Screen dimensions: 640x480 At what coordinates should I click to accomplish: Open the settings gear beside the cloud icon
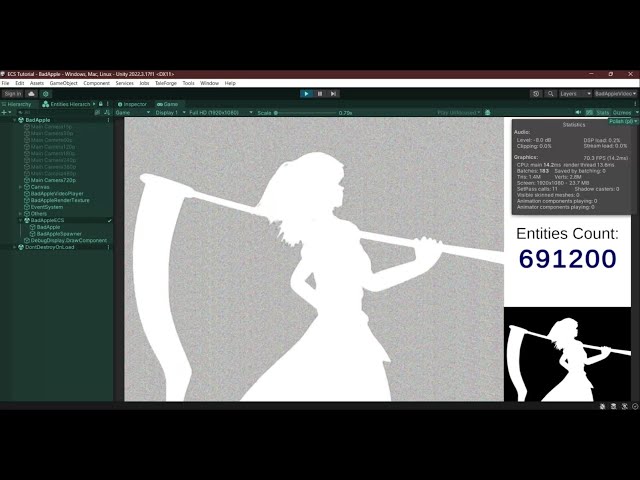tap(46, 94)
